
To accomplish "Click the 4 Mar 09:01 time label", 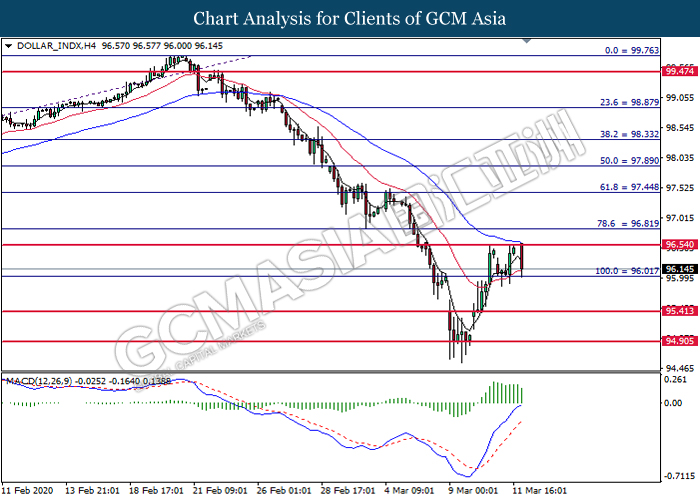I will point(409,490).
